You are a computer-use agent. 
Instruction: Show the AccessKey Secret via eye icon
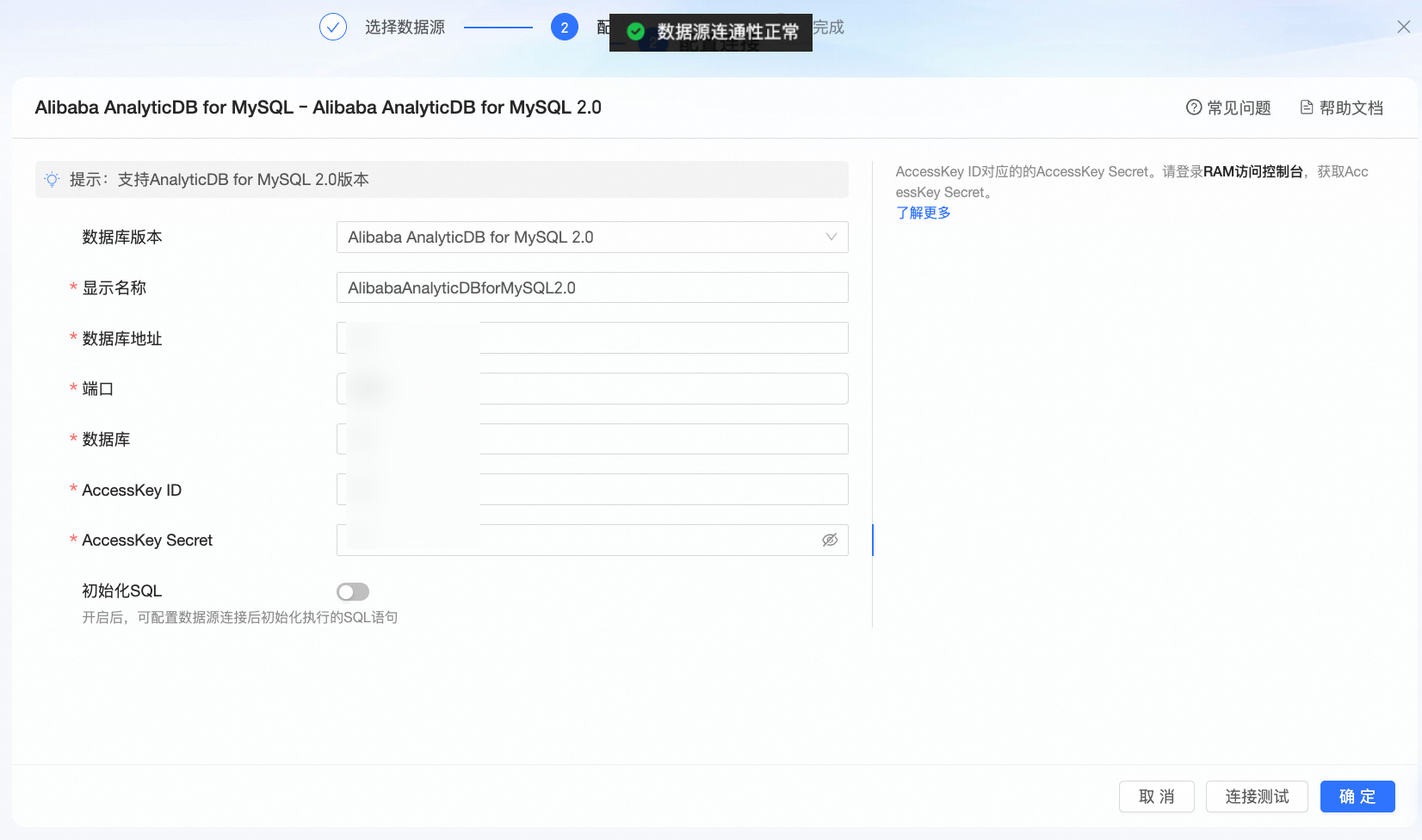click(x=830, y=540)
